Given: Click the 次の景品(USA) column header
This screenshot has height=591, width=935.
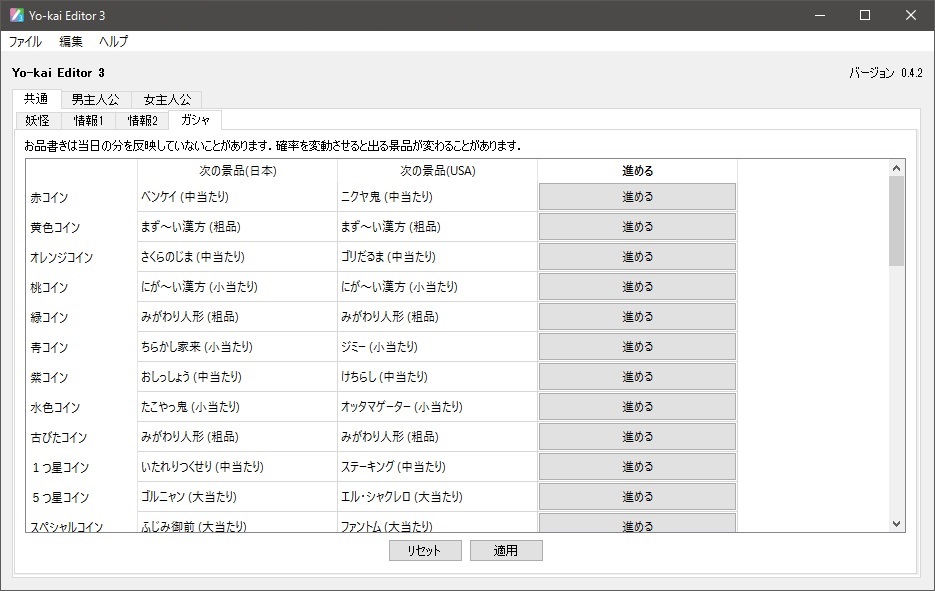Looking at the screenshot, I should [x=438, y=171].
